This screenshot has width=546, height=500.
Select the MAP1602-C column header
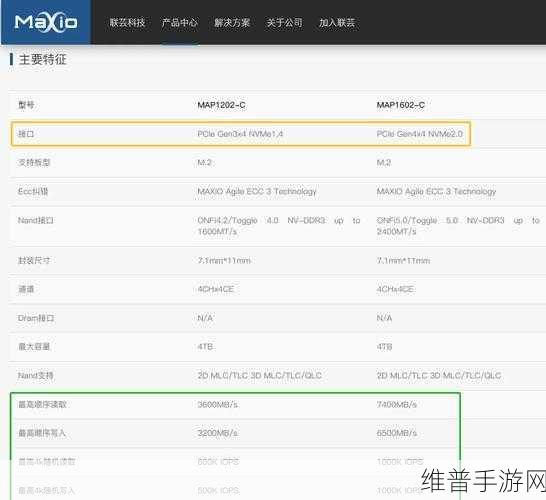(x=401, y=105)
